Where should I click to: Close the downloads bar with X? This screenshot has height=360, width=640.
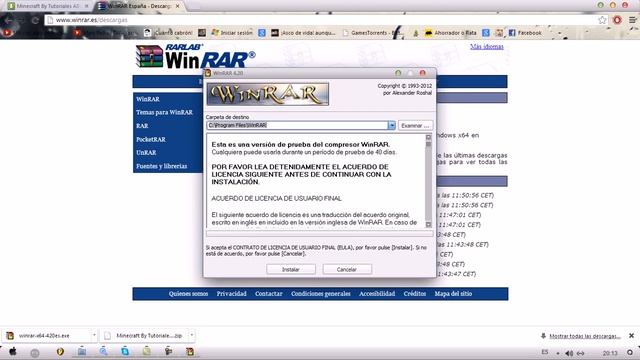[x=631, y=336]
